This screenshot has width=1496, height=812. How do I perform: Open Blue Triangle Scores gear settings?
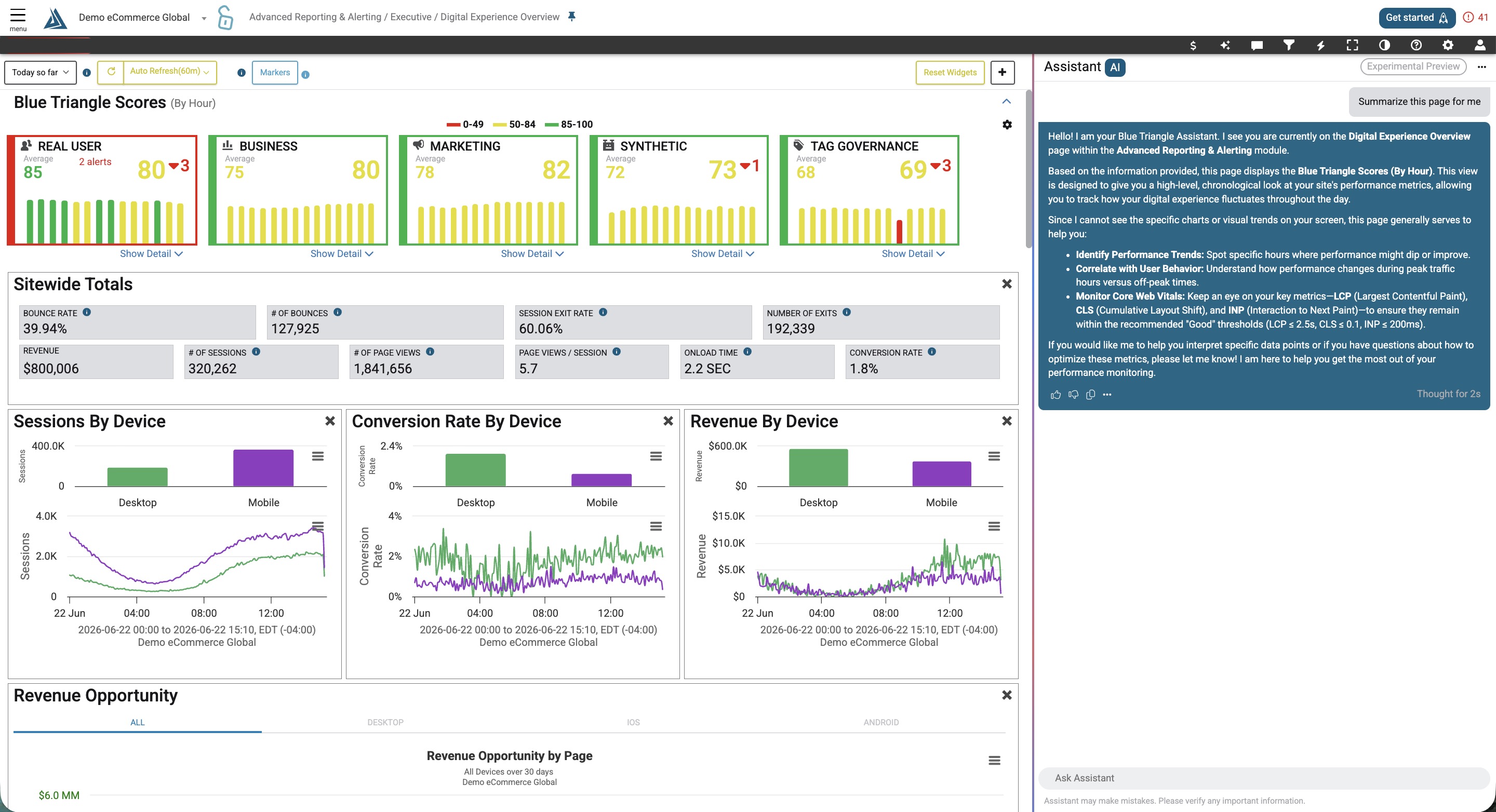(1007, 125)
